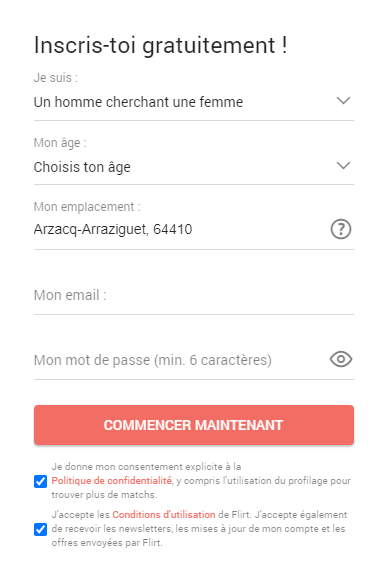Uncheck the Conditions d'utilisation acceptance checkbox

point(41,529)
